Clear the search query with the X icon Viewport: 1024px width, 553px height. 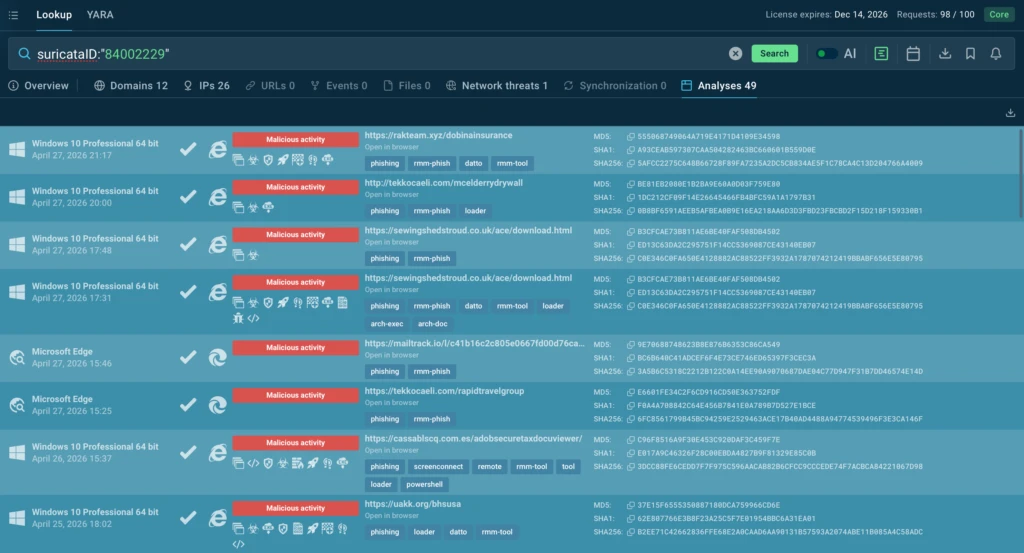tap(735, 54)
